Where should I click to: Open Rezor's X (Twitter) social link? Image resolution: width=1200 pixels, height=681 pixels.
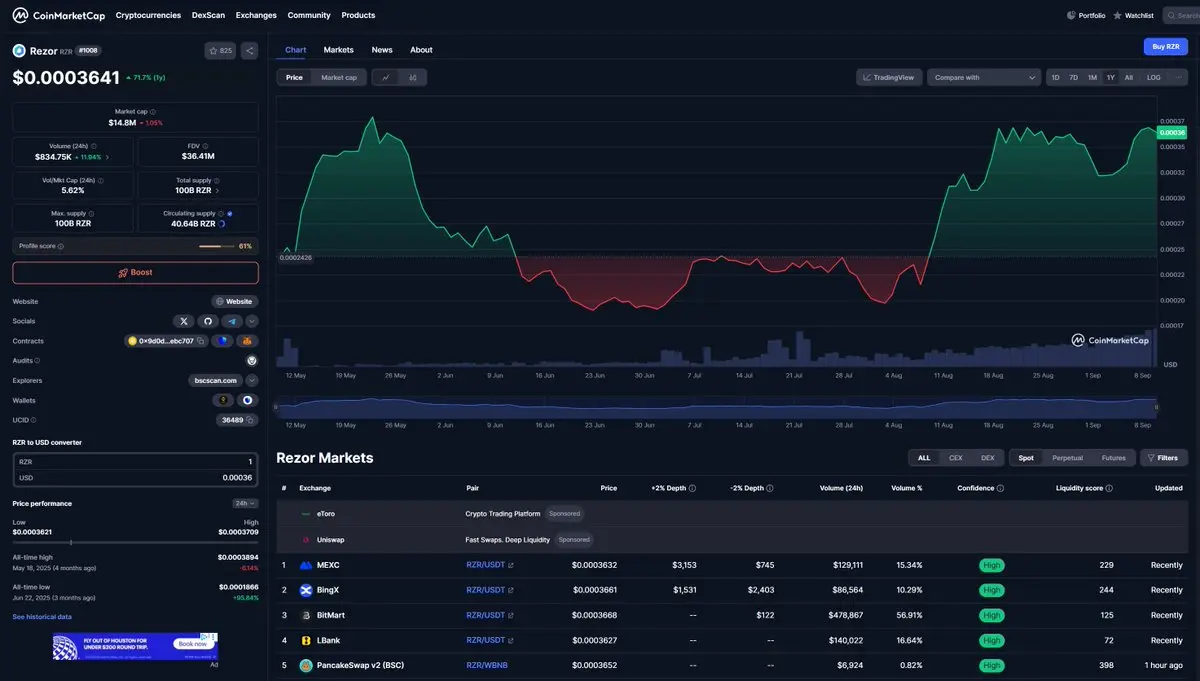[x=184, y=321]
